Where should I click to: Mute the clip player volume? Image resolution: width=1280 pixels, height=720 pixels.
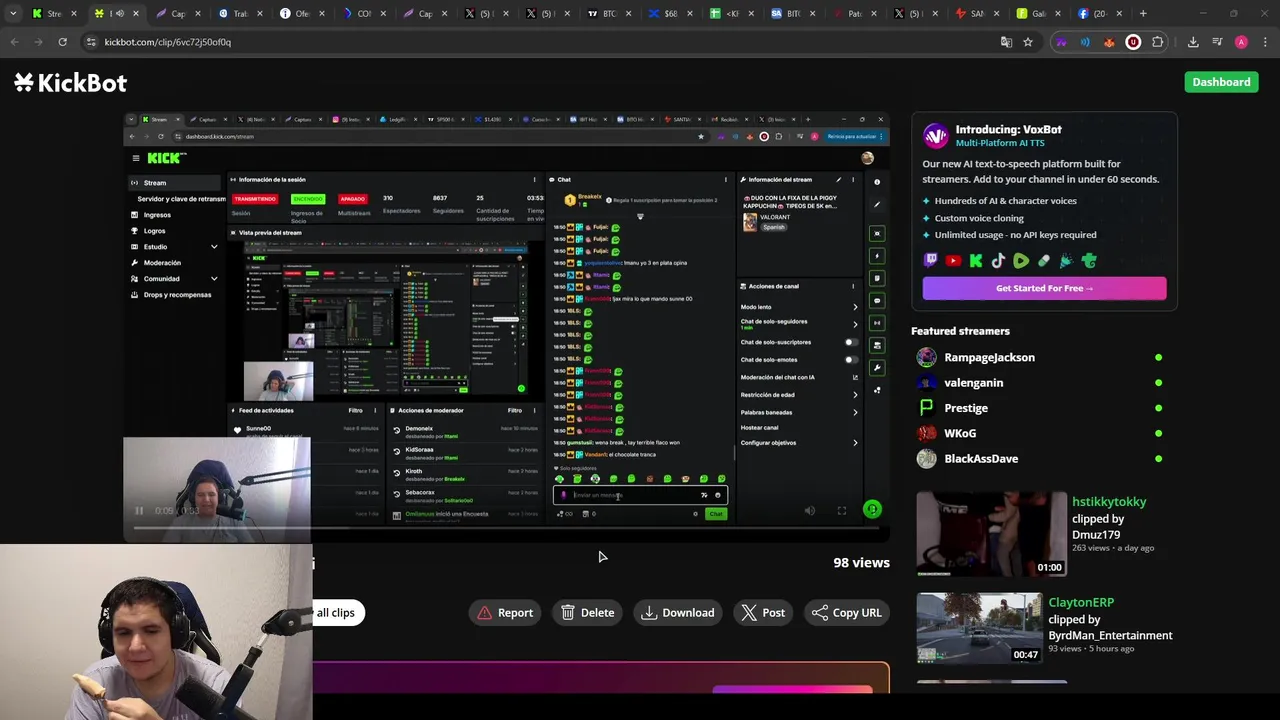(810, 510)
